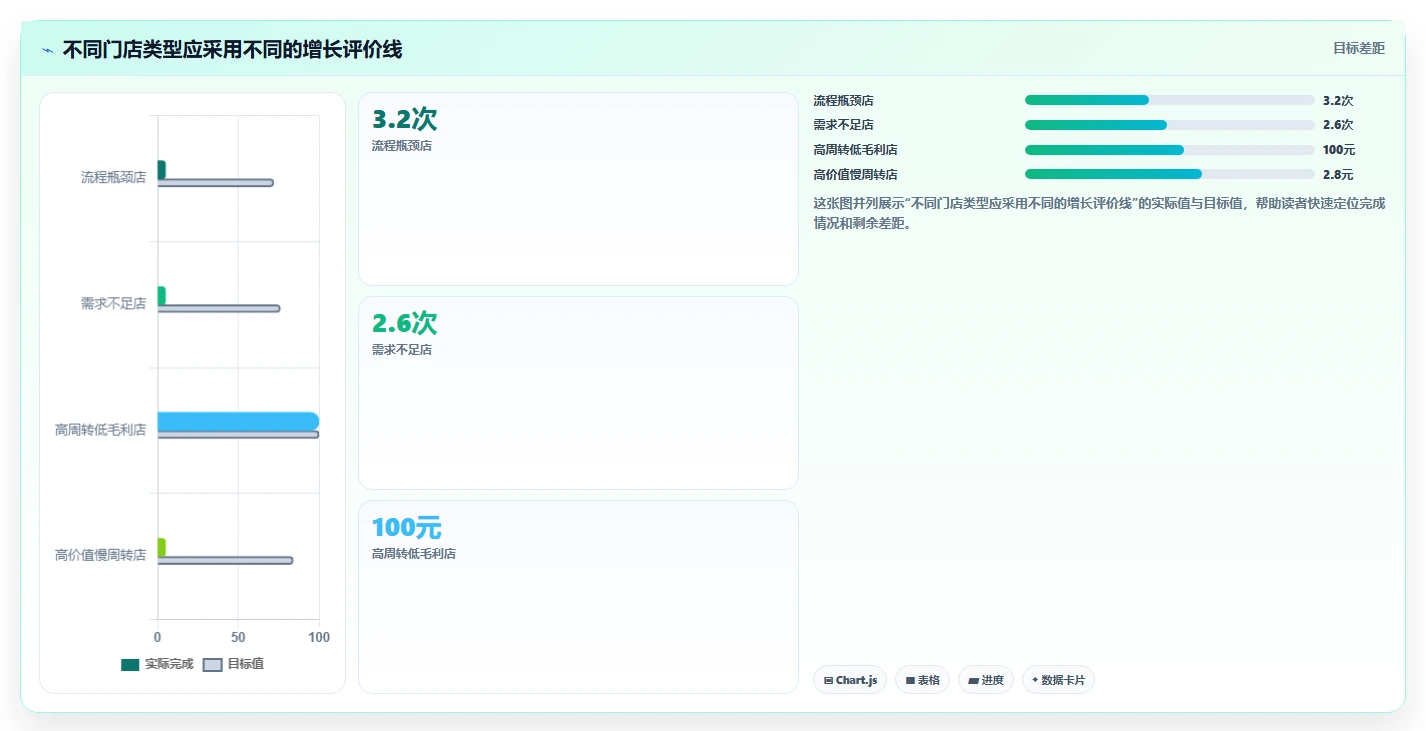Click the 2.6次 value beside progress bar
The height and width of the screenshot is (731, 1426).
[1338, 125]
